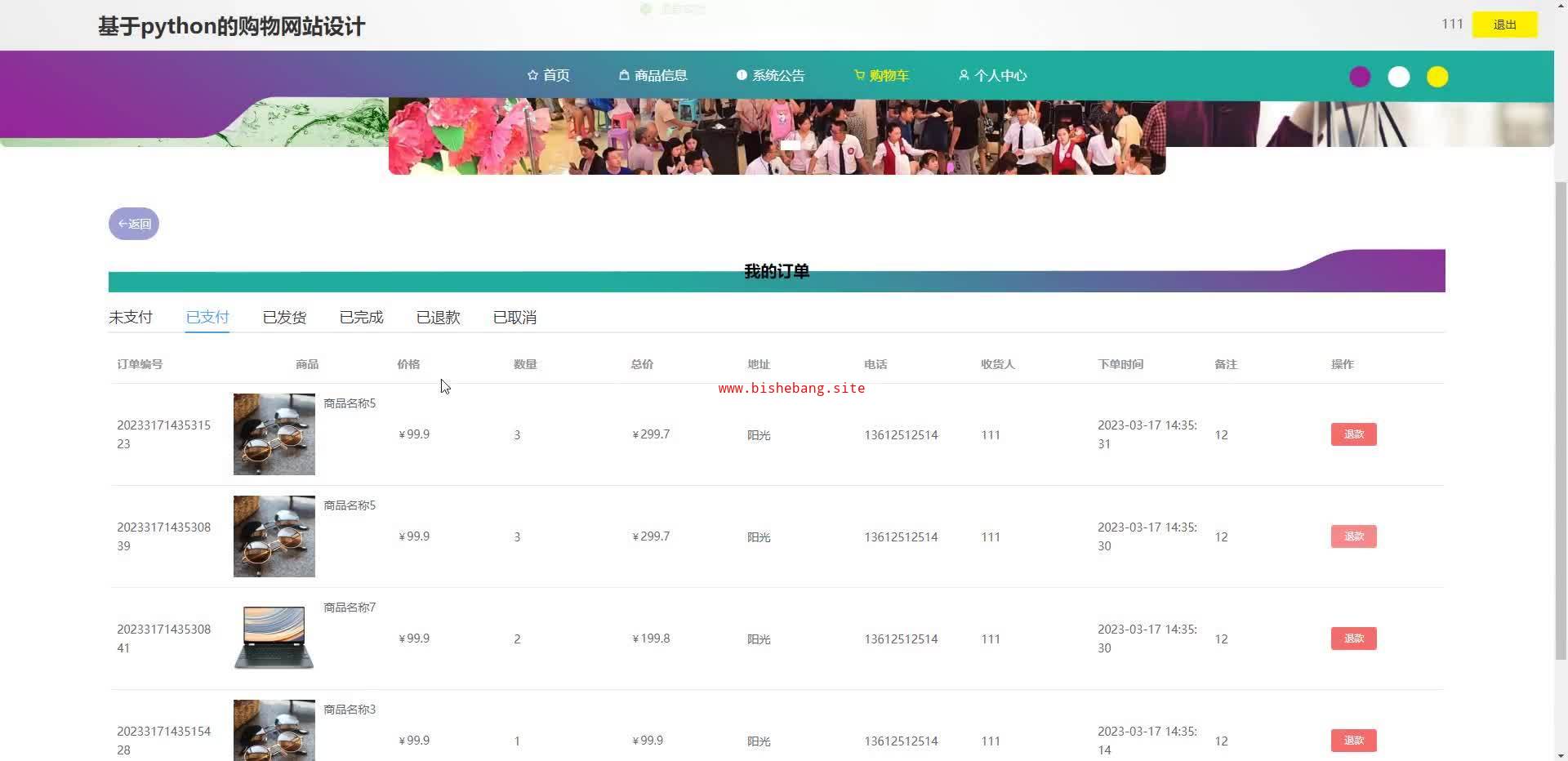Click the 商品名称7 product name
Image resolution: width=1568 pixels, height=761 pixels.
pos(350,607)
